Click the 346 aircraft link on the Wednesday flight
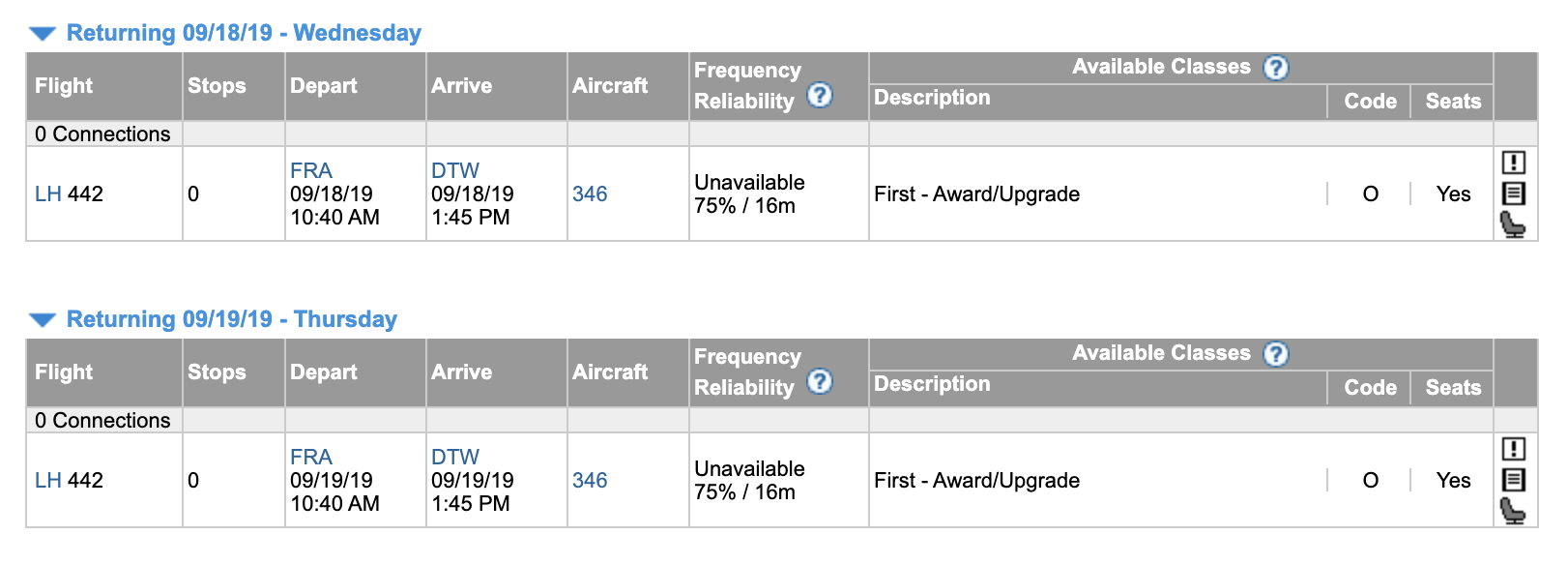Image resolution: width=1568 pixels, height=565 pixels. (592, 193)
